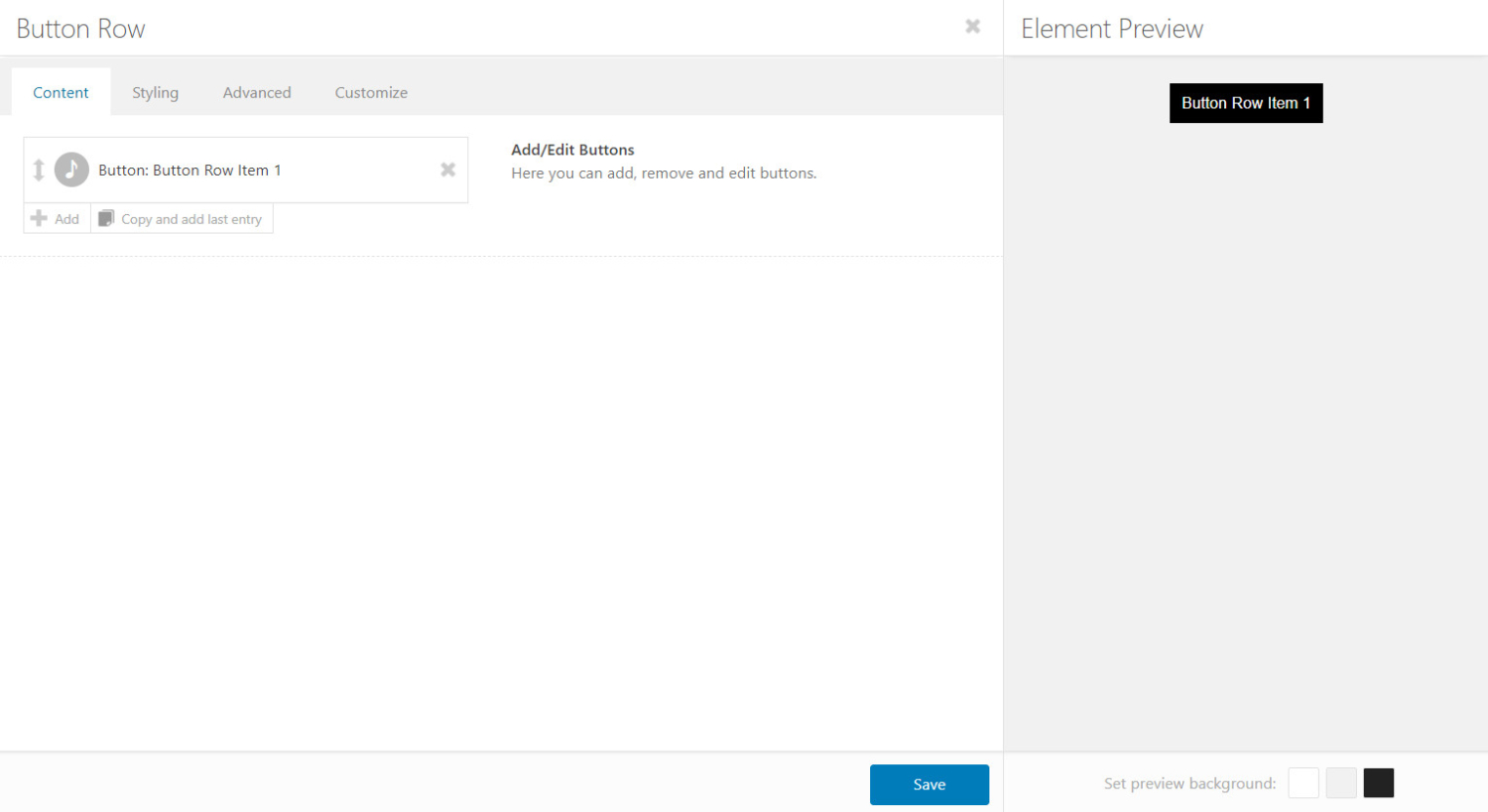Set preview background to gray
Image resolution: width=1488 pixels, height=812 pixels.
[x=1341, y=782]
